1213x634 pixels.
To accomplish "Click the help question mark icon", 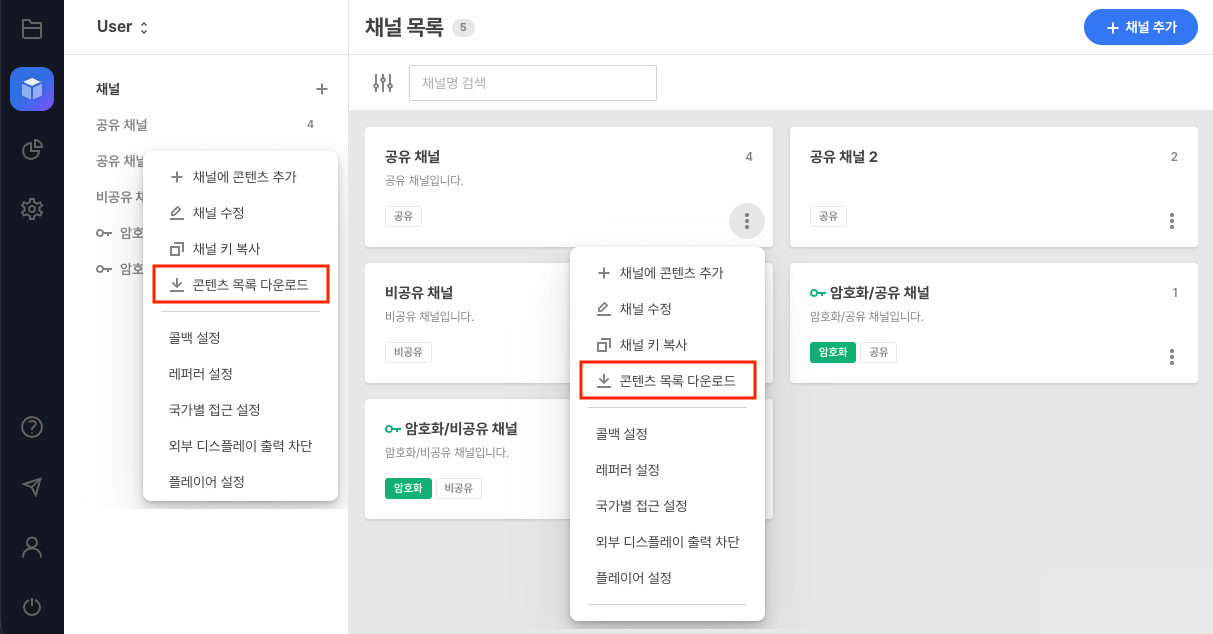I will click(x=31, y=427).
